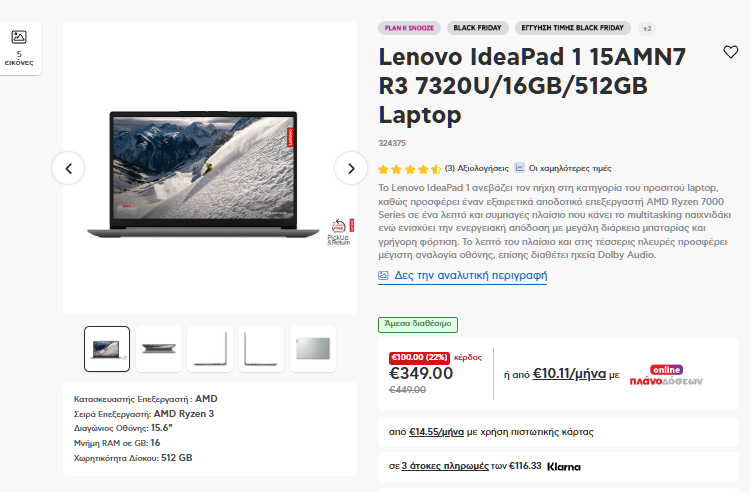Open the 5 images gallery icon
The image size is (750, 492).
pos(19,37)
